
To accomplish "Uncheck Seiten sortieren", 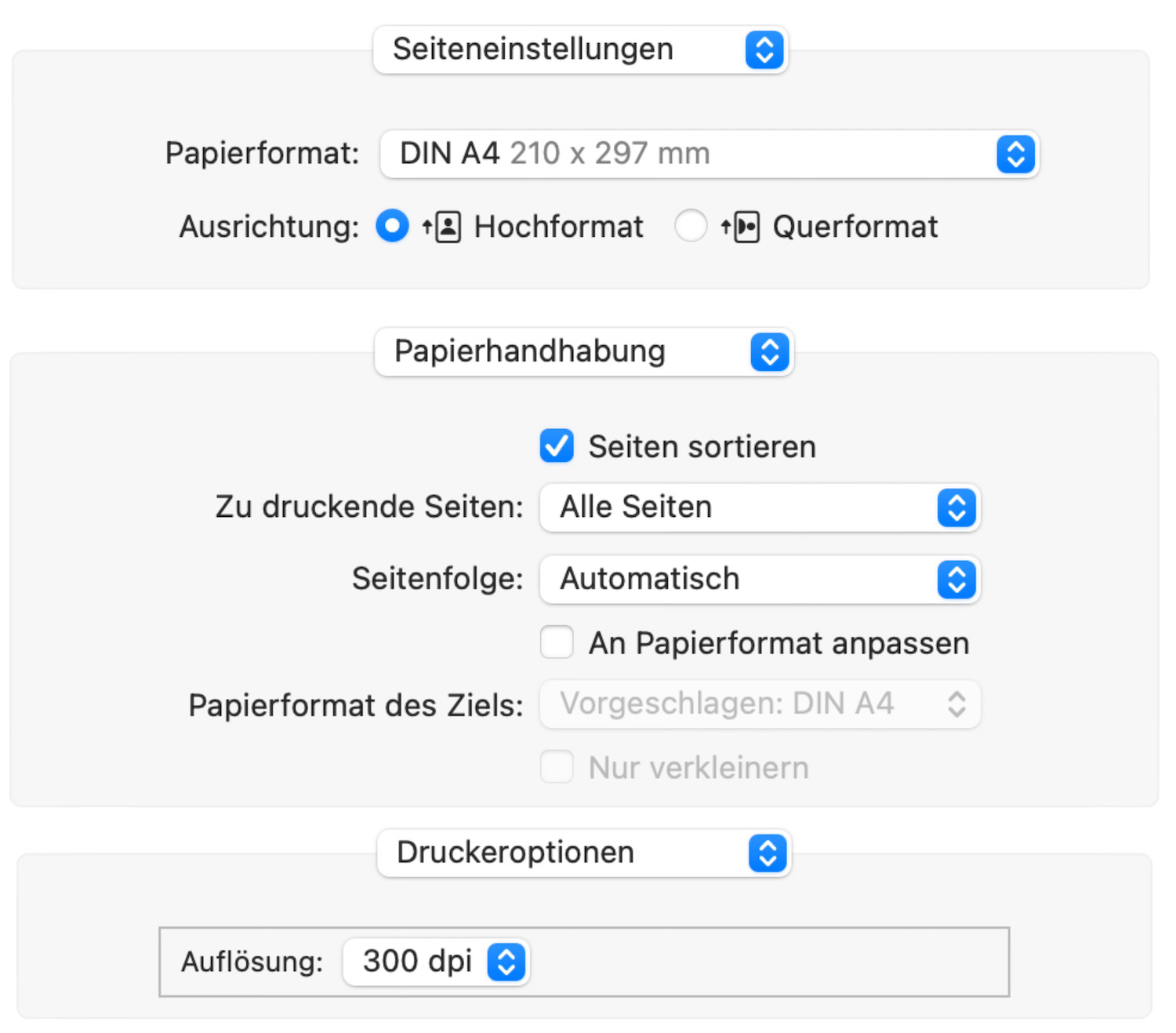I will pyautogui.click(x=556, y=446).
